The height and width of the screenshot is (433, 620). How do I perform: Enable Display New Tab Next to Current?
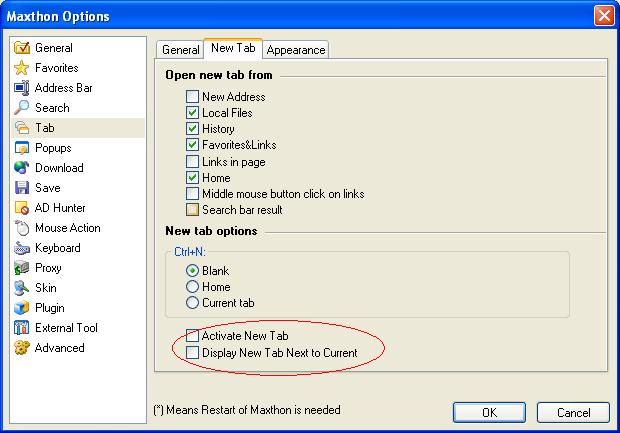[192, 352]
